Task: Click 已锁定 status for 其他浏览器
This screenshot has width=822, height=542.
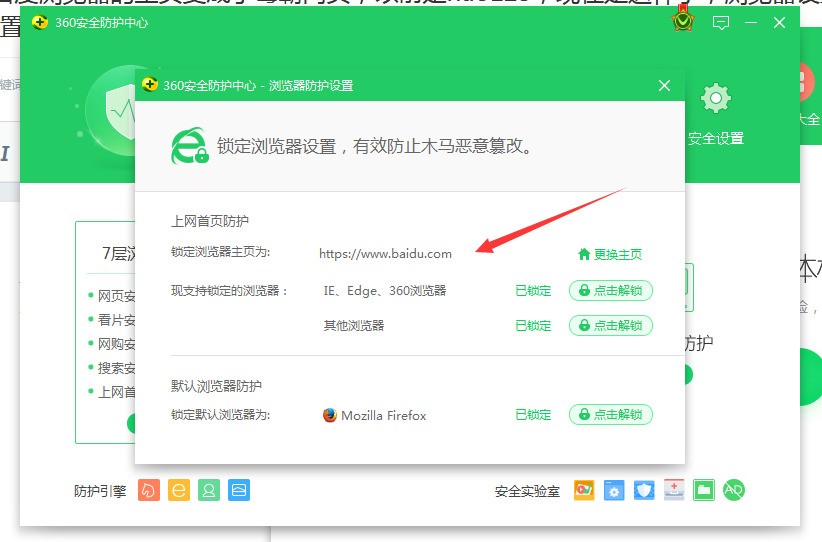Action: pyautogui.click(x=533, y=326)
